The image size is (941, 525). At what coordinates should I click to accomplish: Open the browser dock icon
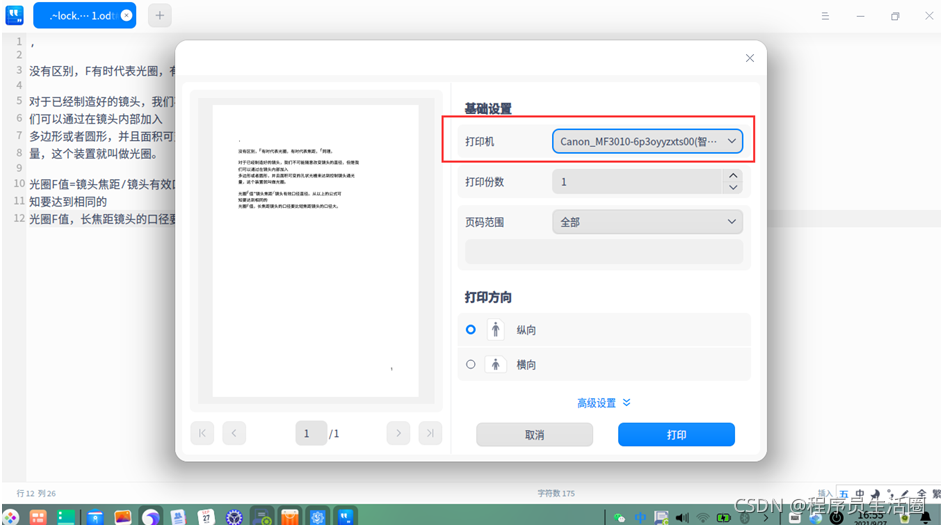[151, 517]
